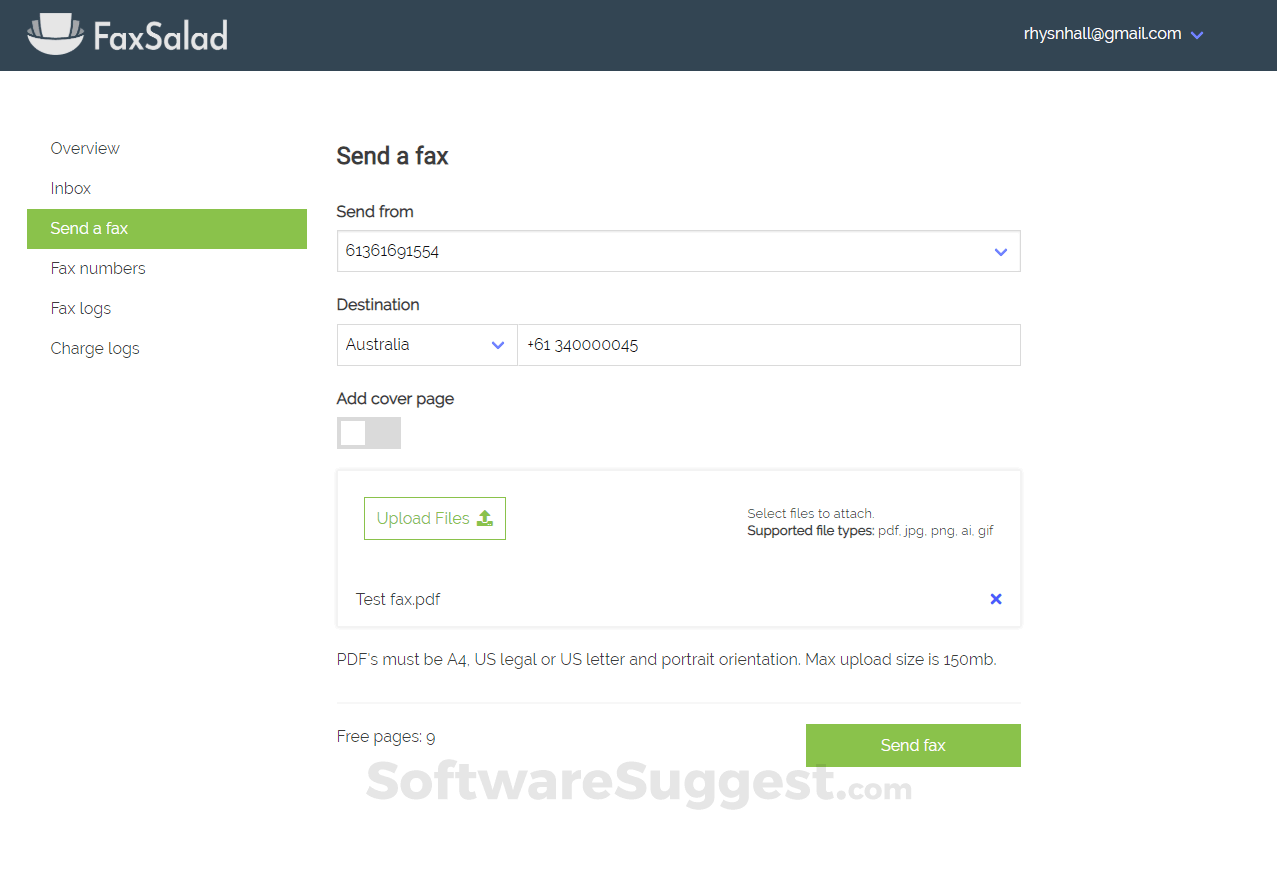Click the chevron icon on the Send from field
Image resolution: width=1277 pixels, height=879 pixels.
tap(1000, 251)
